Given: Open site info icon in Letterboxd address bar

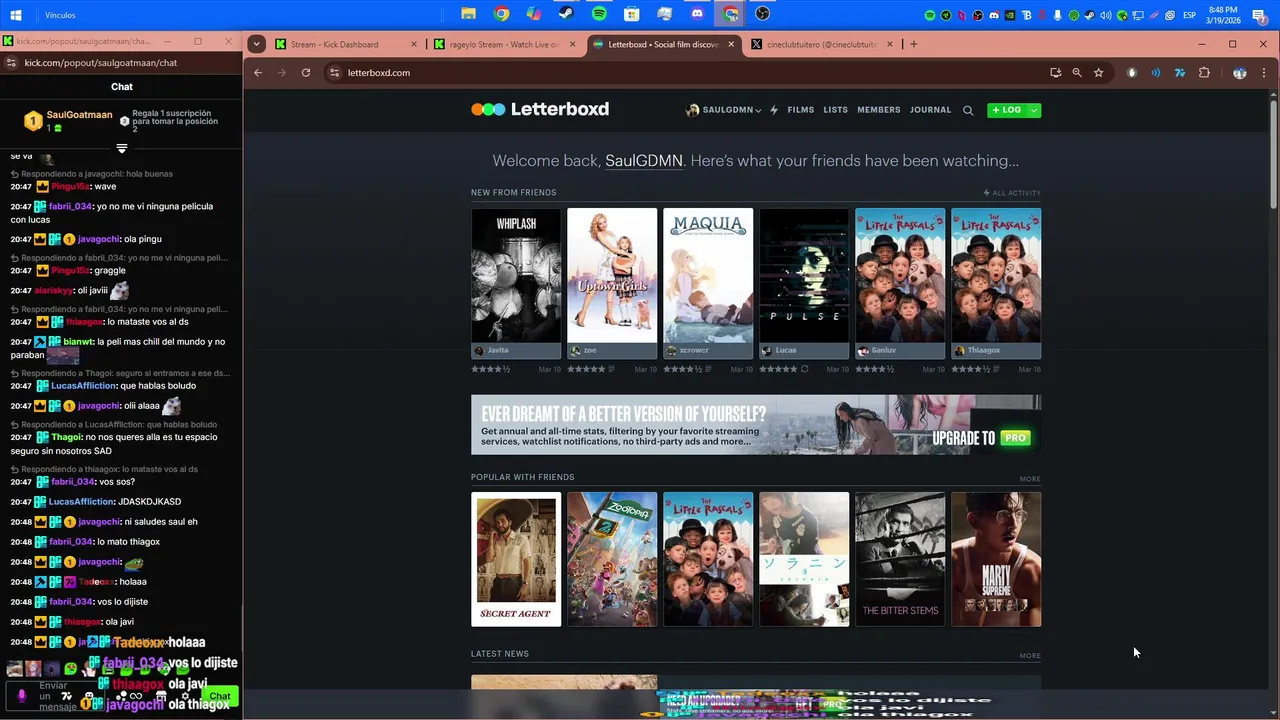Looking at the screenshot, I should pyautogui.click(x=335, y=73).
